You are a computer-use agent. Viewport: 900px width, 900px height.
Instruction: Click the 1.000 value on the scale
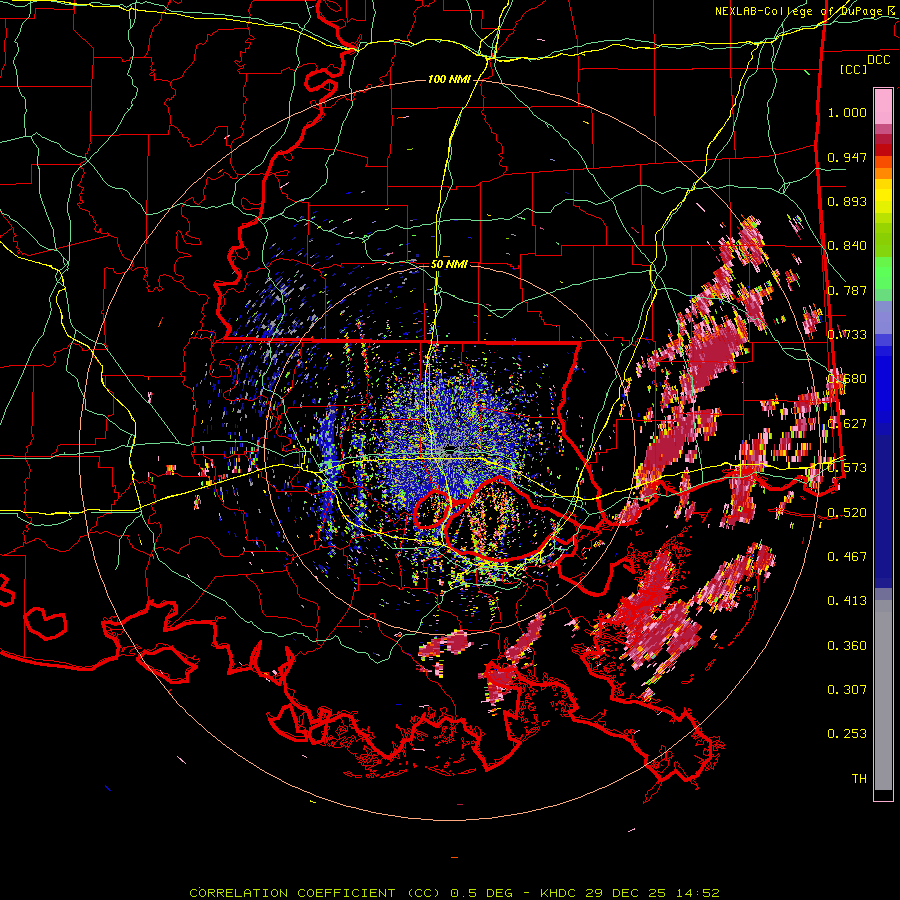click(x=847, y=112)
